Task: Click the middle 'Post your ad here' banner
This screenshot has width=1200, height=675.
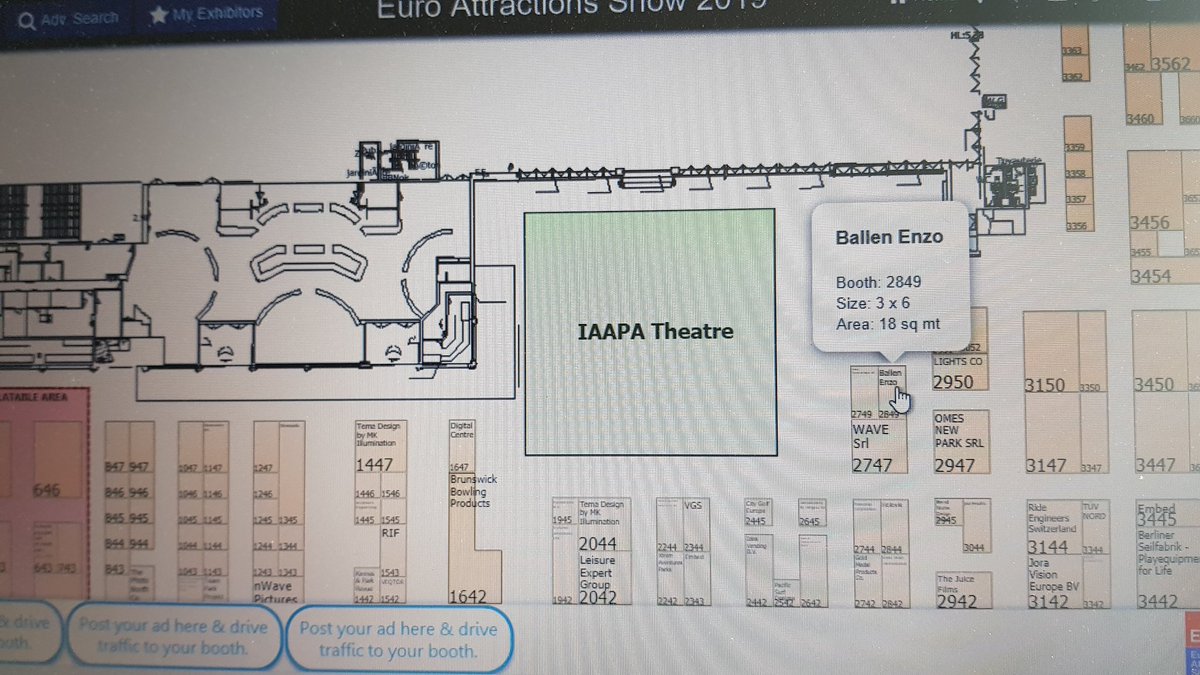Action: (x=174, y=638)
